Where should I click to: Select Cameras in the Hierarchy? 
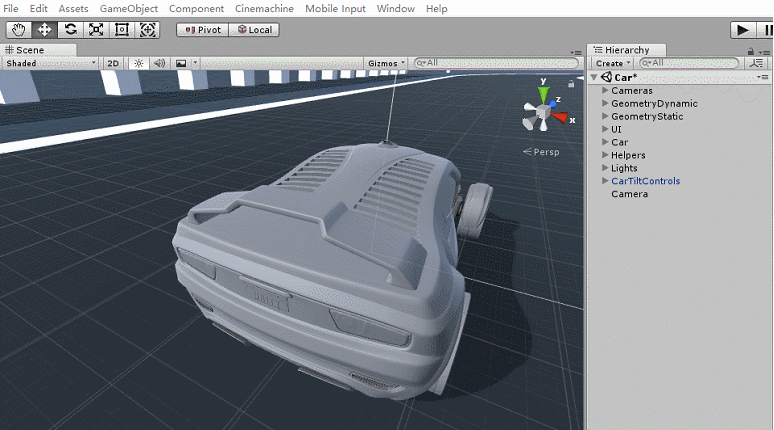632,90
